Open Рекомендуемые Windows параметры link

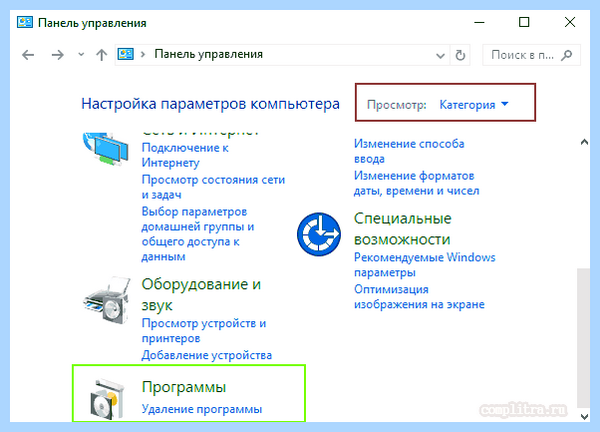coord(424,265)
